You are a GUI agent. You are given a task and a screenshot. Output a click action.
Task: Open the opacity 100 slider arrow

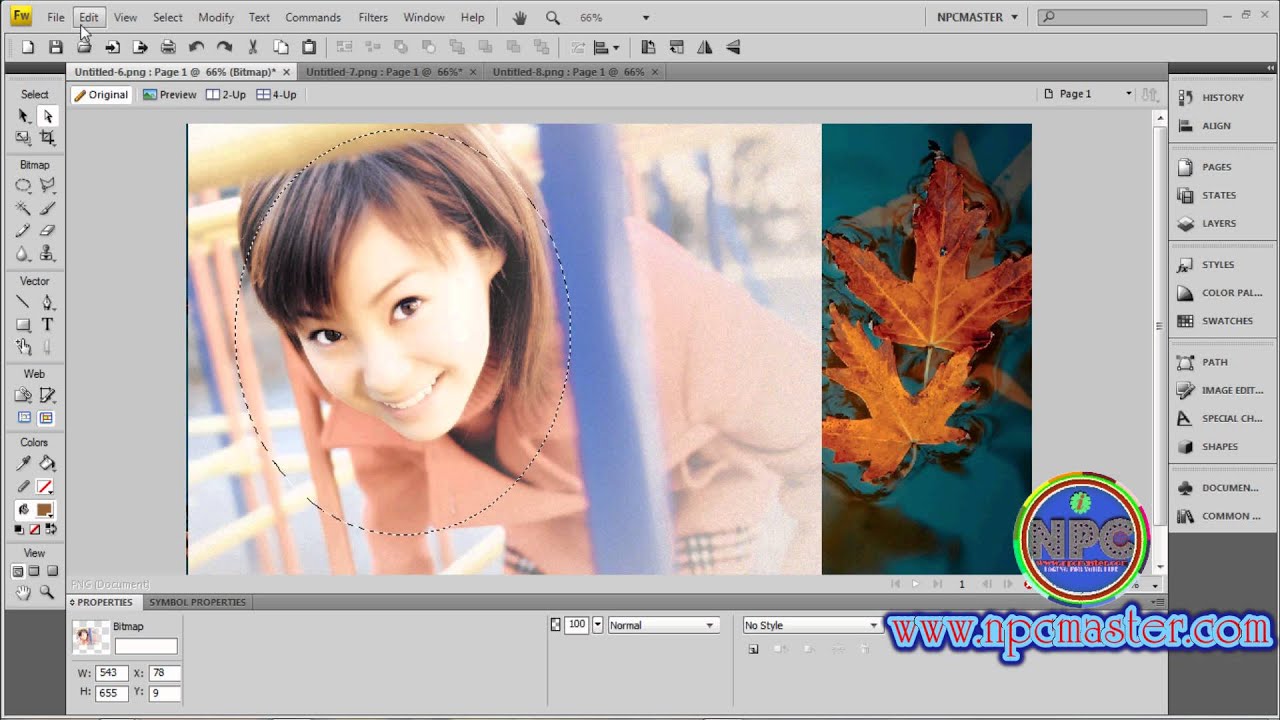pos(598,625)
